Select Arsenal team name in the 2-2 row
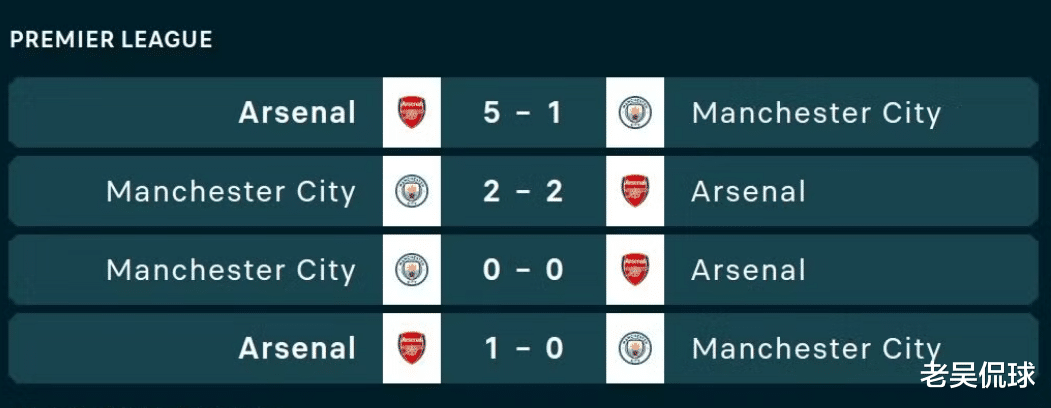 tap(748, 191)
